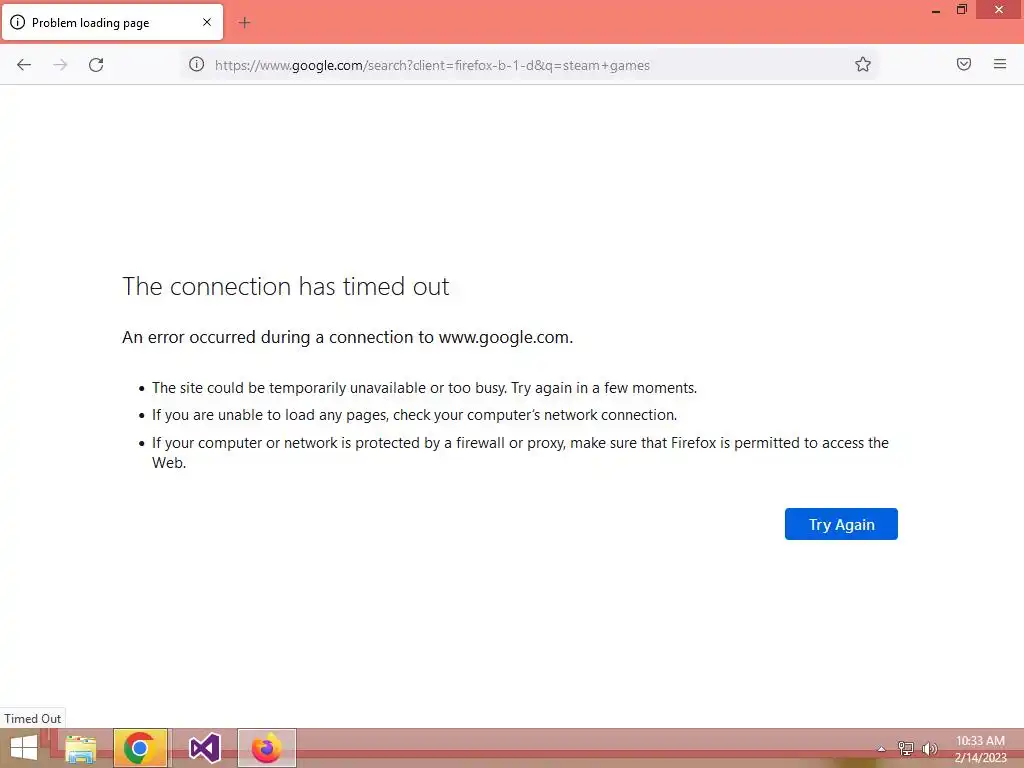Open the Firefox application menu
The height and width of the screenshot is (768, 1024).
1000,64
